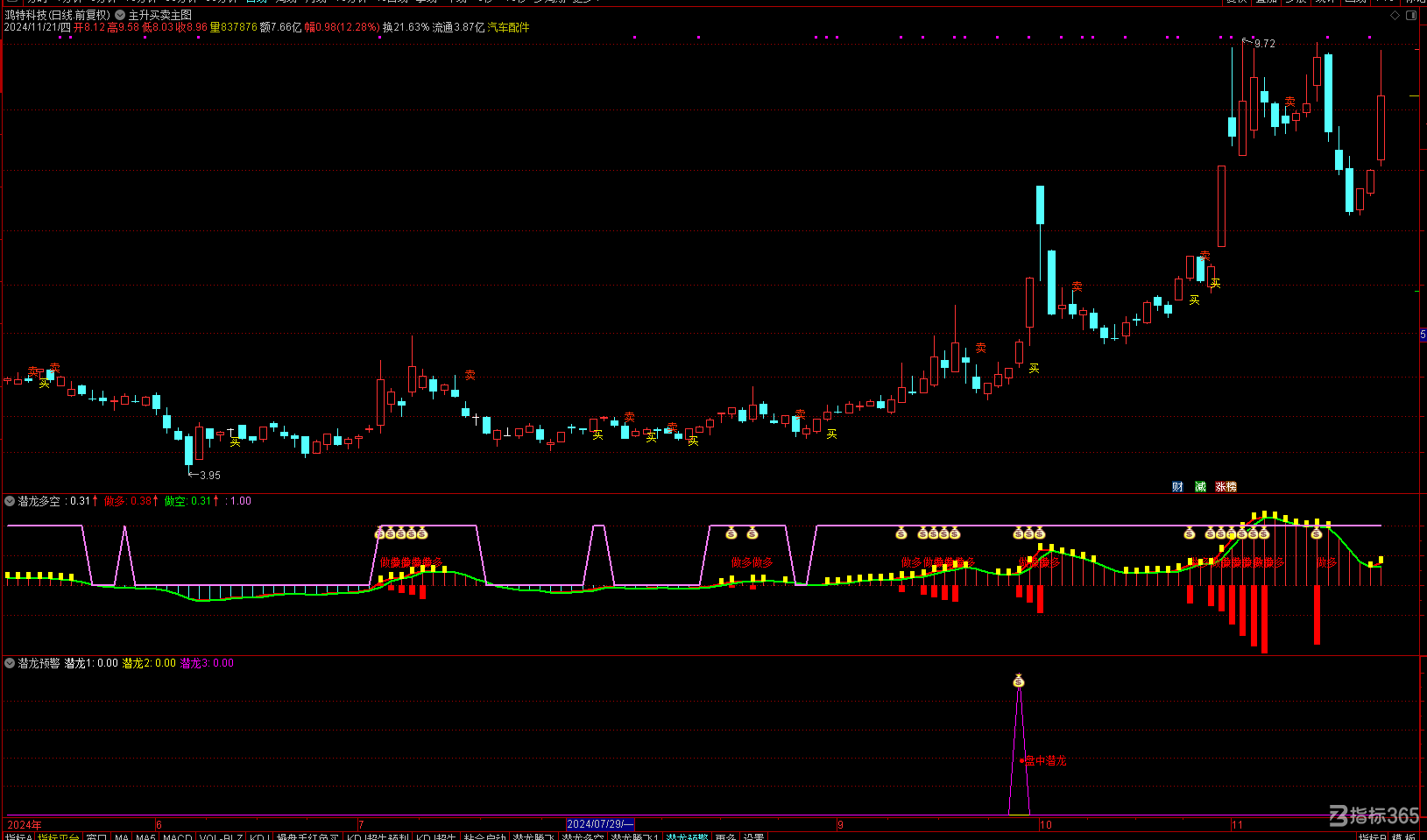Click the 流通3.87亿 float readout
The width and height of the screenshot is (1427, 840).
point(458,27)
